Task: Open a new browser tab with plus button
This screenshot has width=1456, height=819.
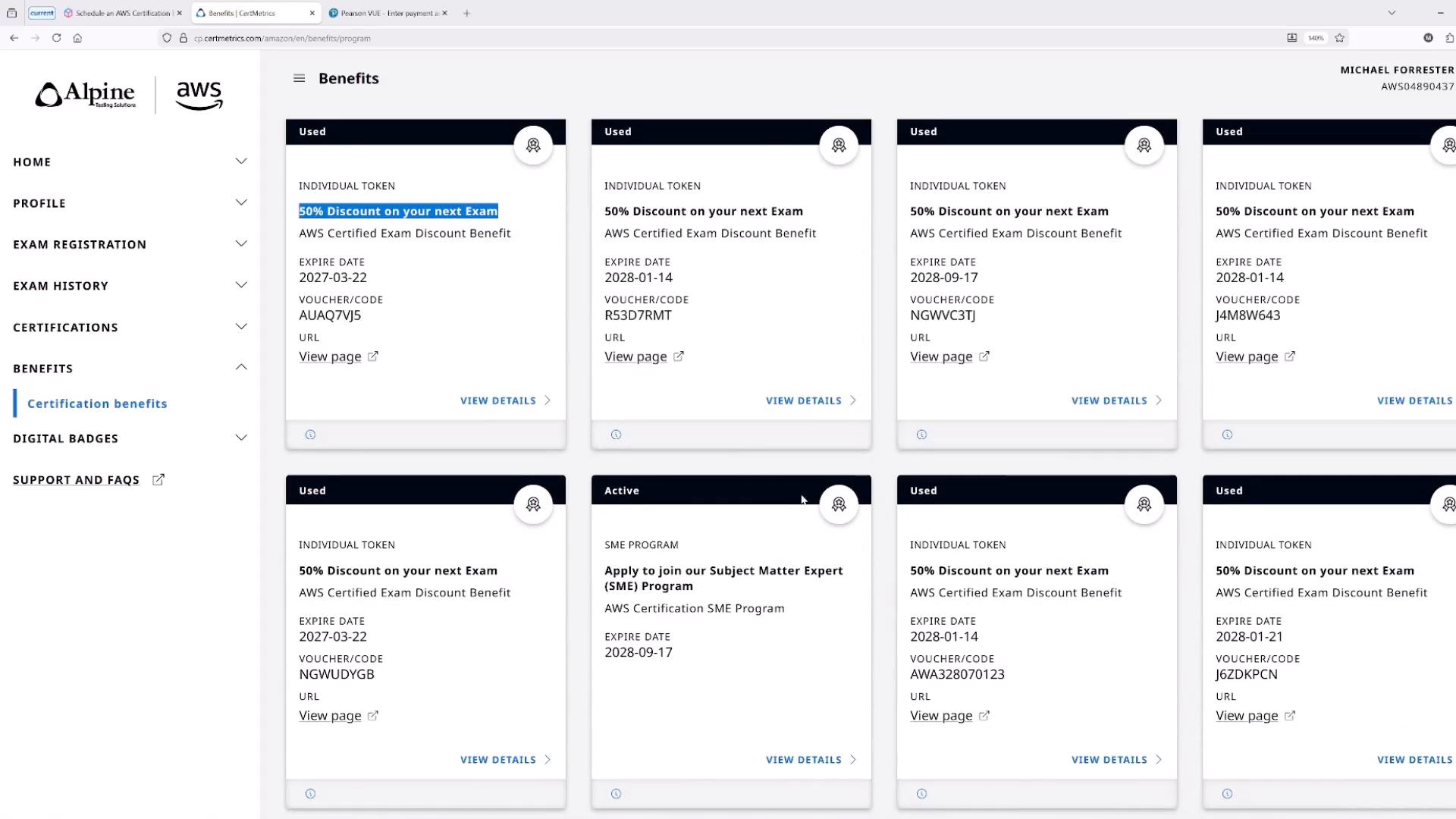Action: click(467, 13)
